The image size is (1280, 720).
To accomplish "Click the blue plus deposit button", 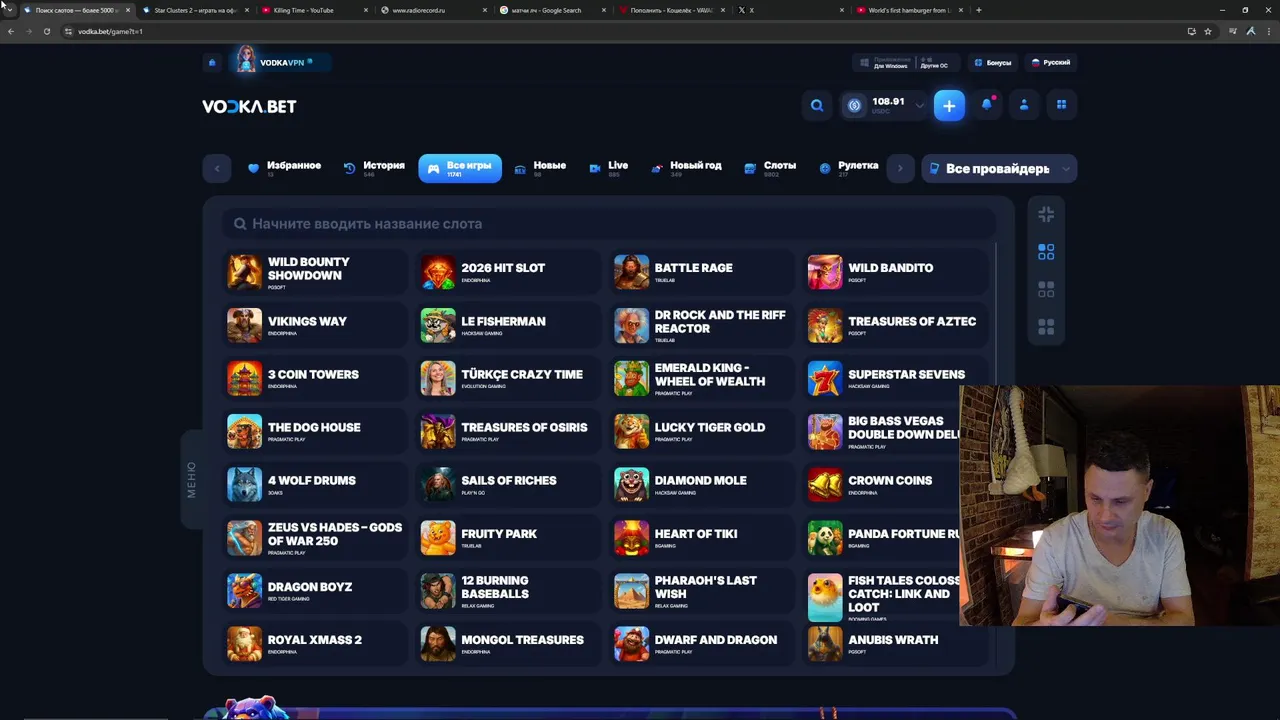I will [949, 105].
